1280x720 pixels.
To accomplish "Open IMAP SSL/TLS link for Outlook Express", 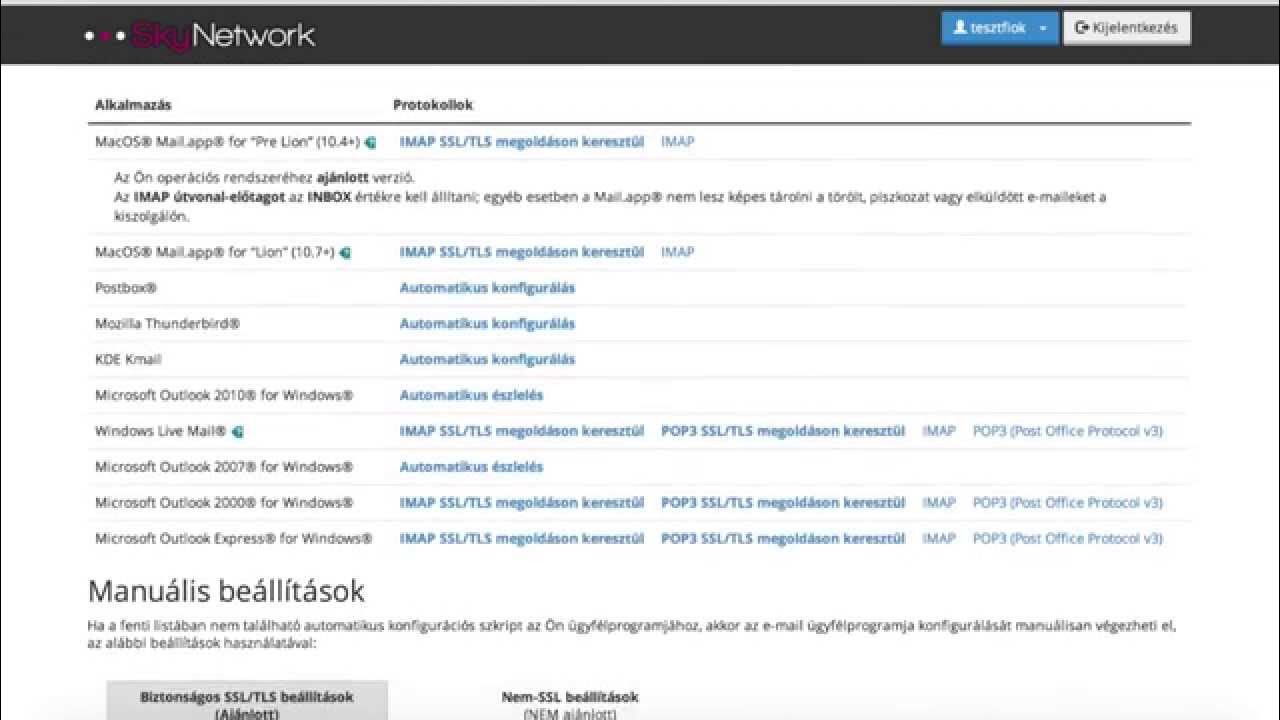I will (522, 538).
